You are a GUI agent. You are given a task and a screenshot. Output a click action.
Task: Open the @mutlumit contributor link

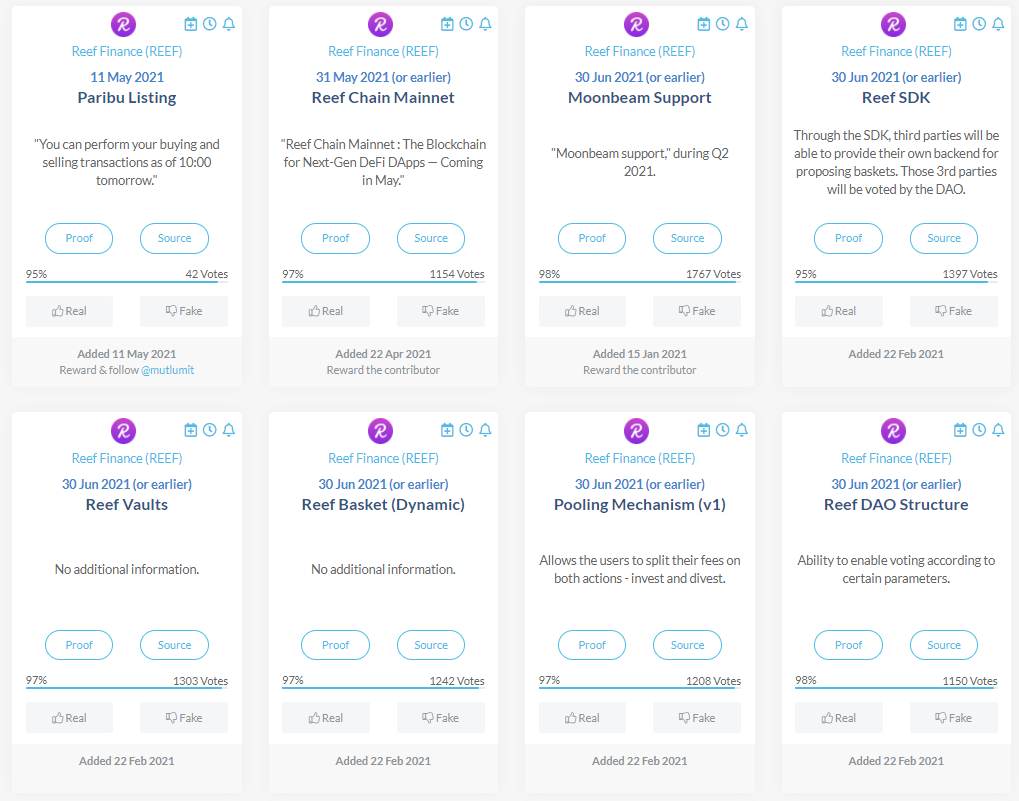click(167, 370)
